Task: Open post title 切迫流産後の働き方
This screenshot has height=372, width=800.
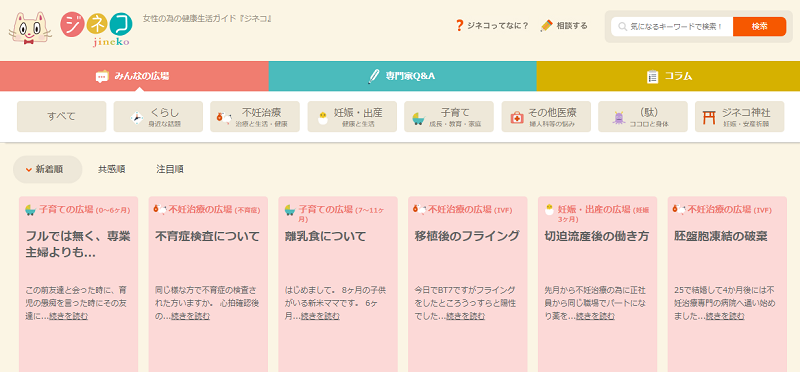Action: [596, 236]
